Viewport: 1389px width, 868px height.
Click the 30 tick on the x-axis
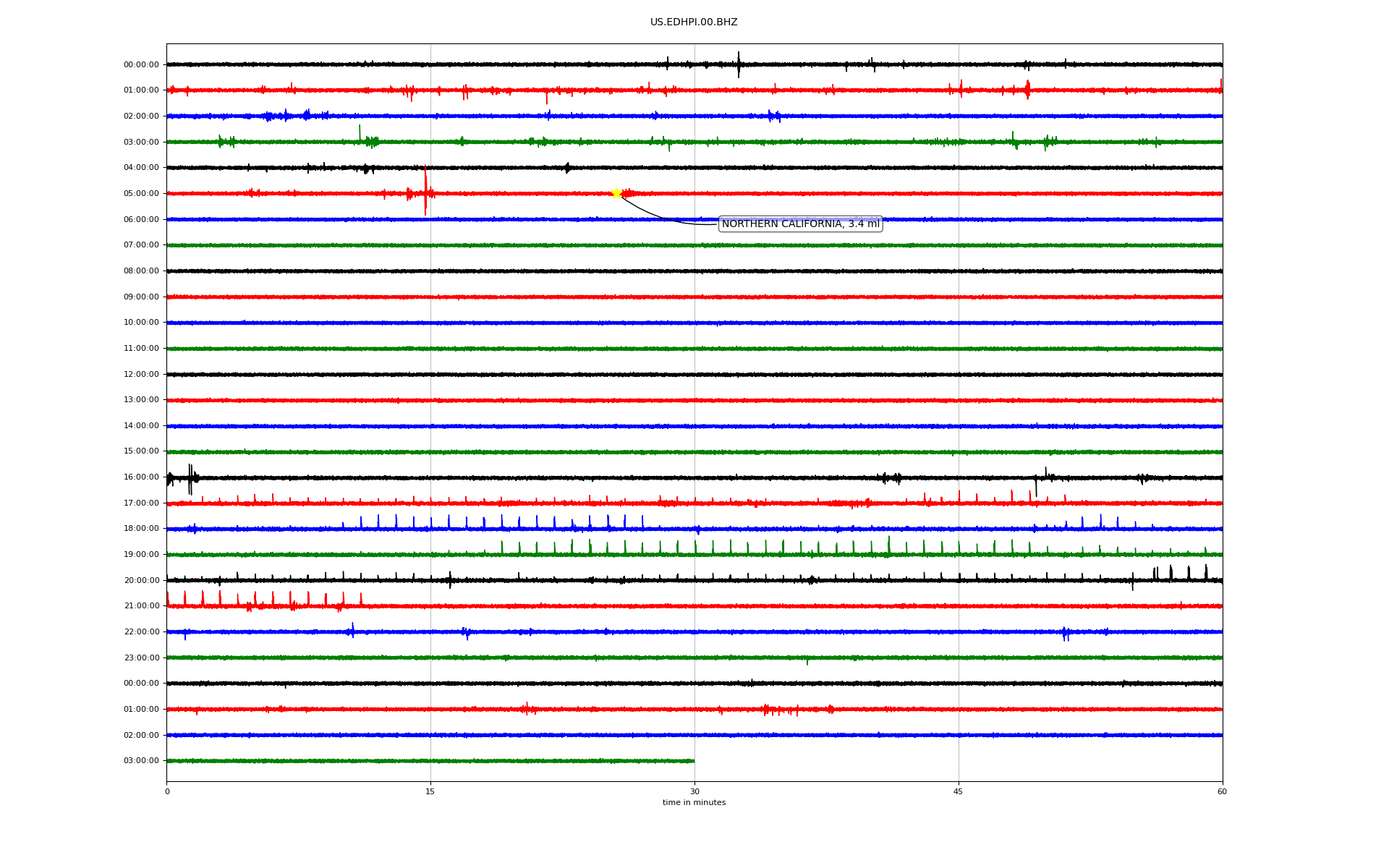pyautogui.click(x=694, y=792)
